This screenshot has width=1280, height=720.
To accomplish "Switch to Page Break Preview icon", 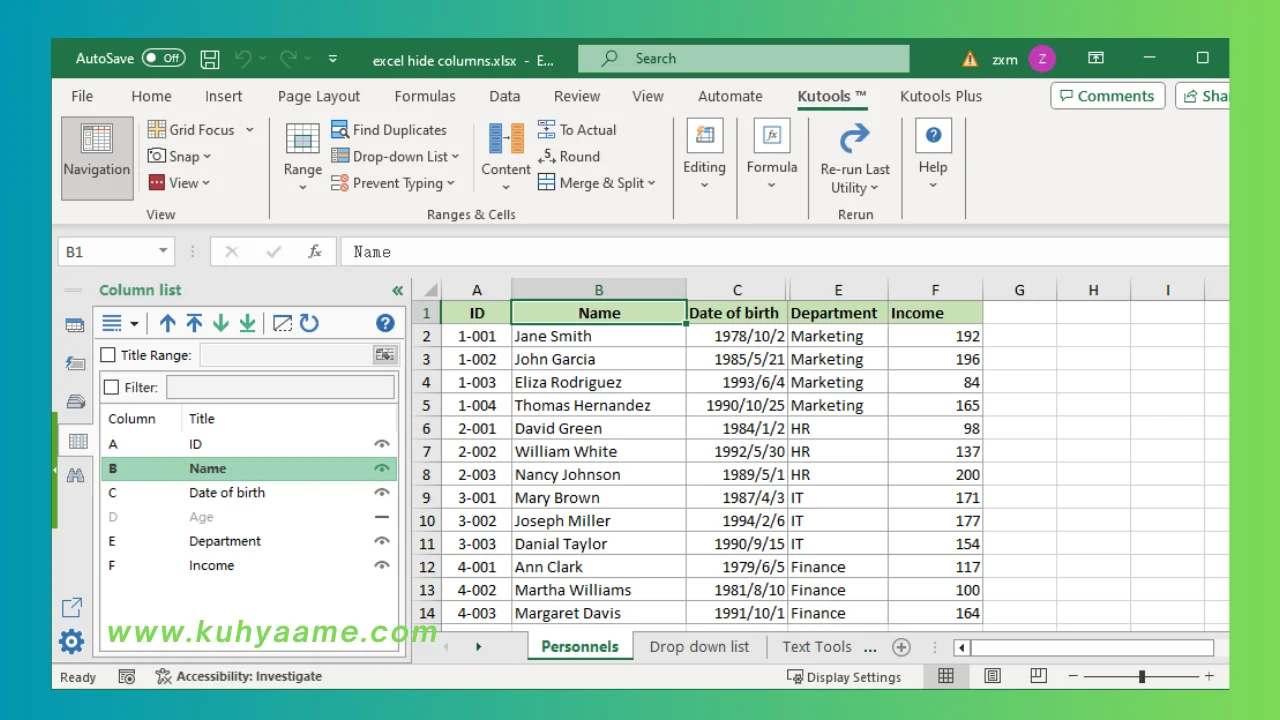I will click(x=1039, y=676).
